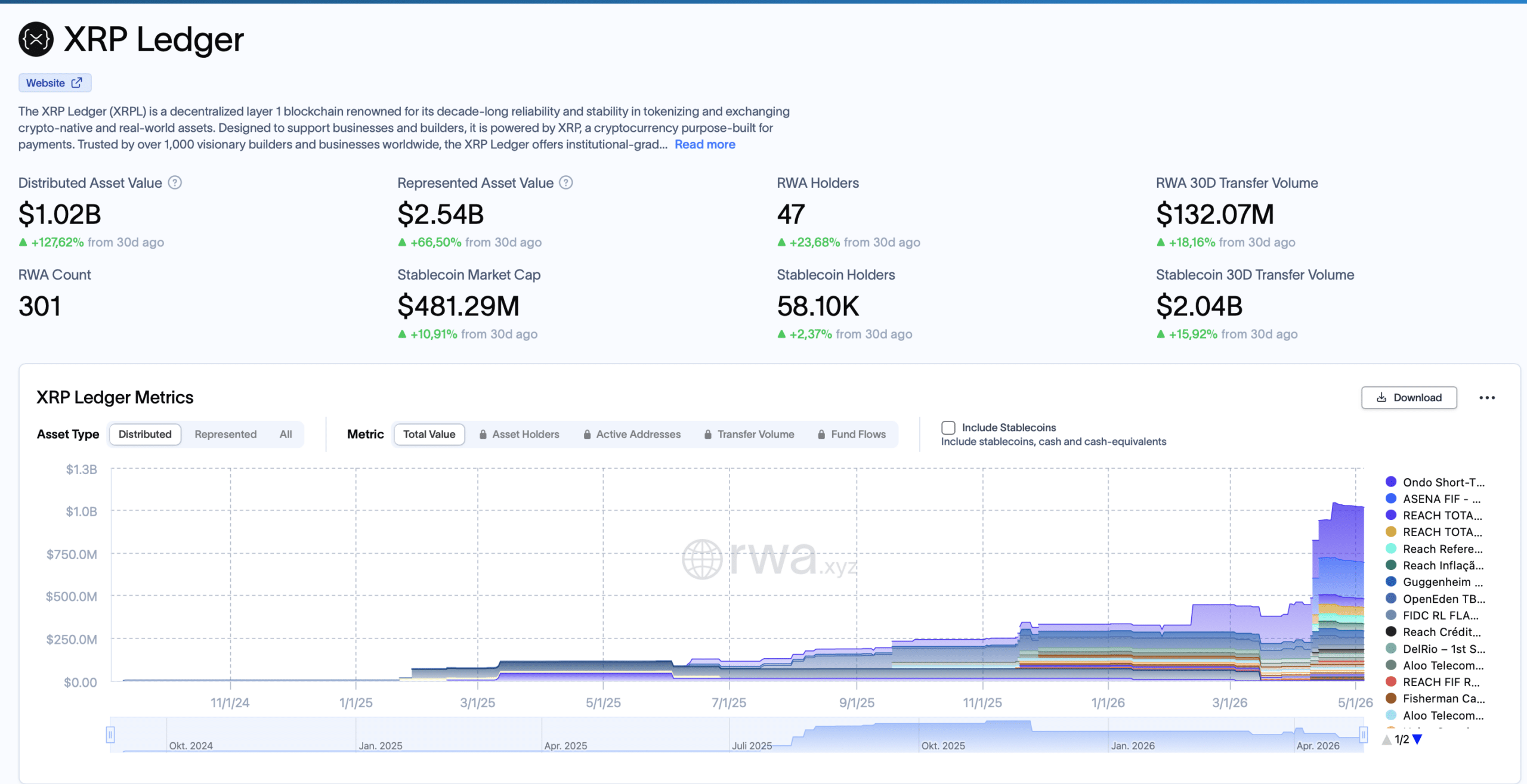Click Okt. 2025 on the range navigator
Screen dimensions: 1527x784
(x=943, y=746)
